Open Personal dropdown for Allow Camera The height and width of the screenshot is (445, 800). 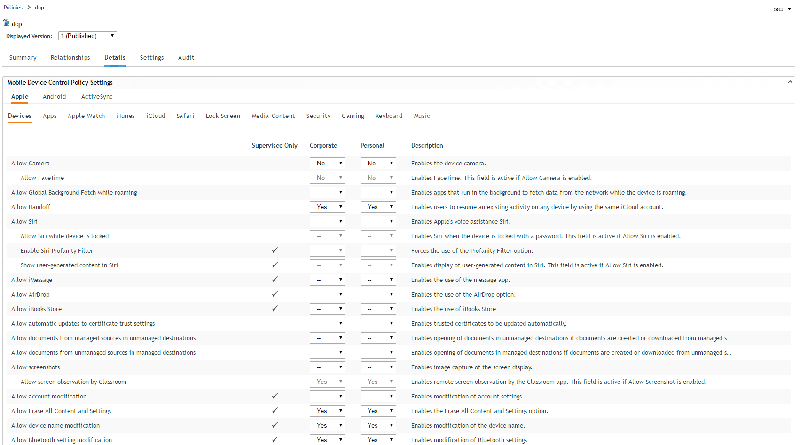click(378, 163)
